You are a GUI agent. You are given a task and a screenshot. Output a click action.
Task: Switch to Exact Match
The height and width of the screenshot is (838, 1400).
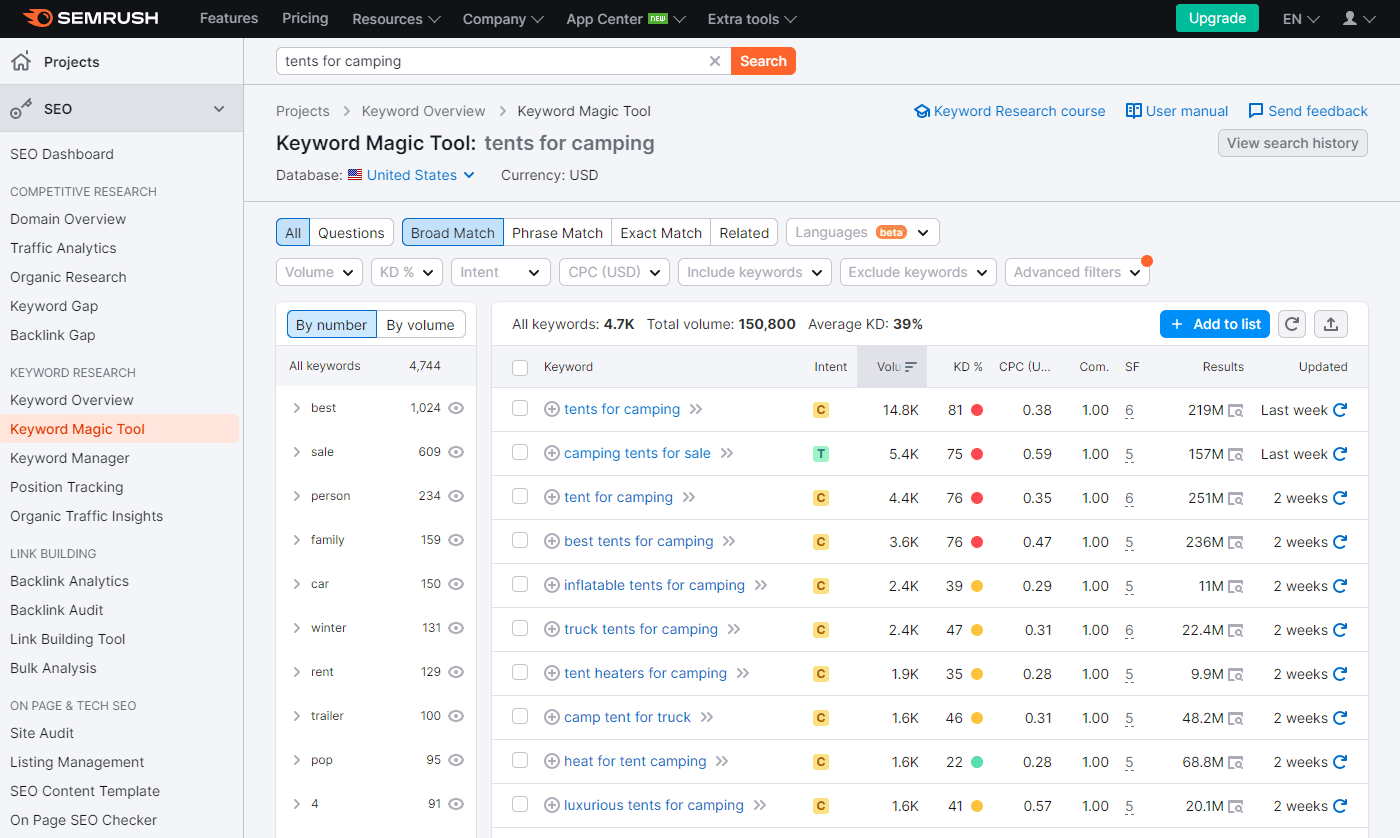661,232
